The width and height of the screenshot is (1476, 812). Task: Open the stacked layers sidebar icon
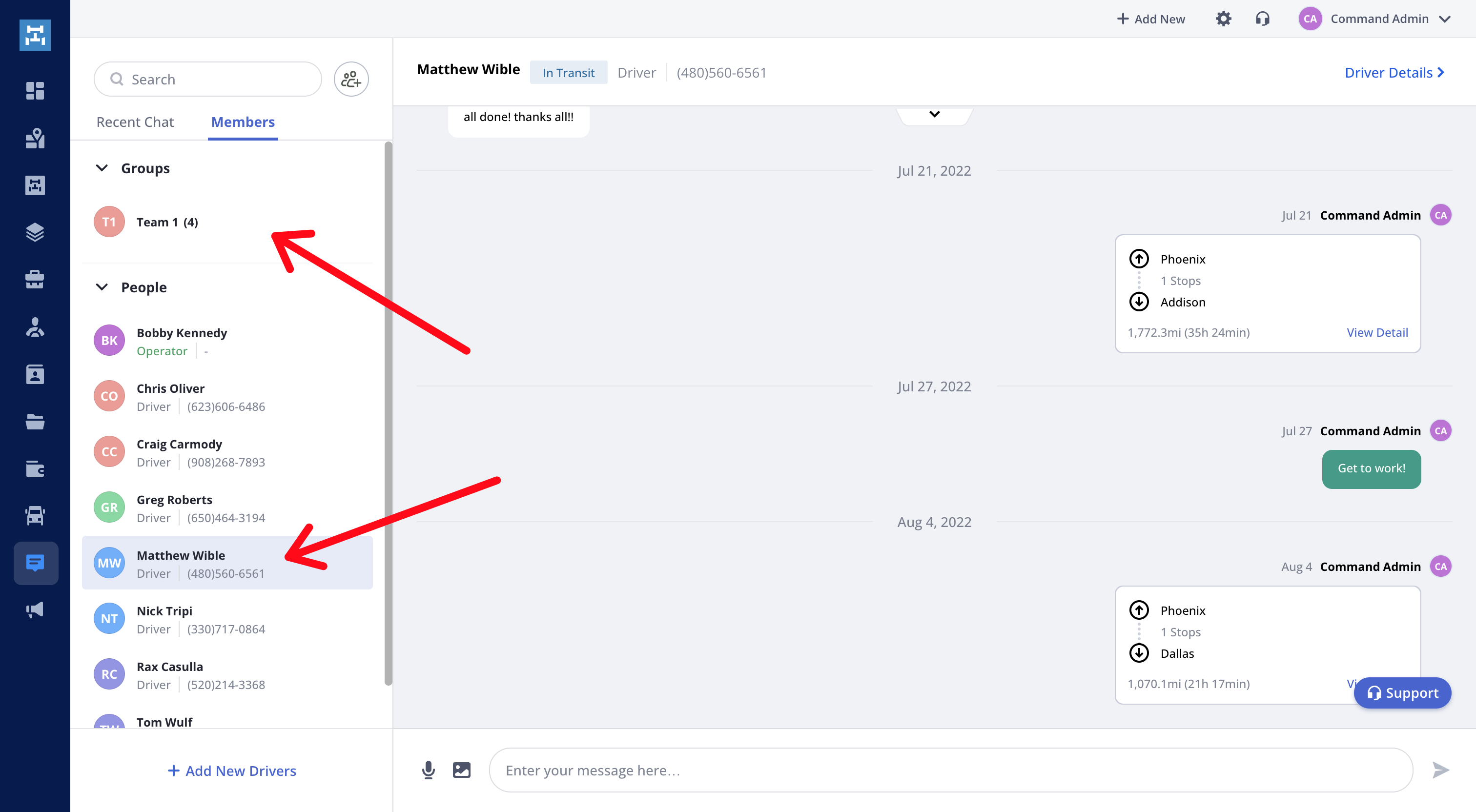35,232
